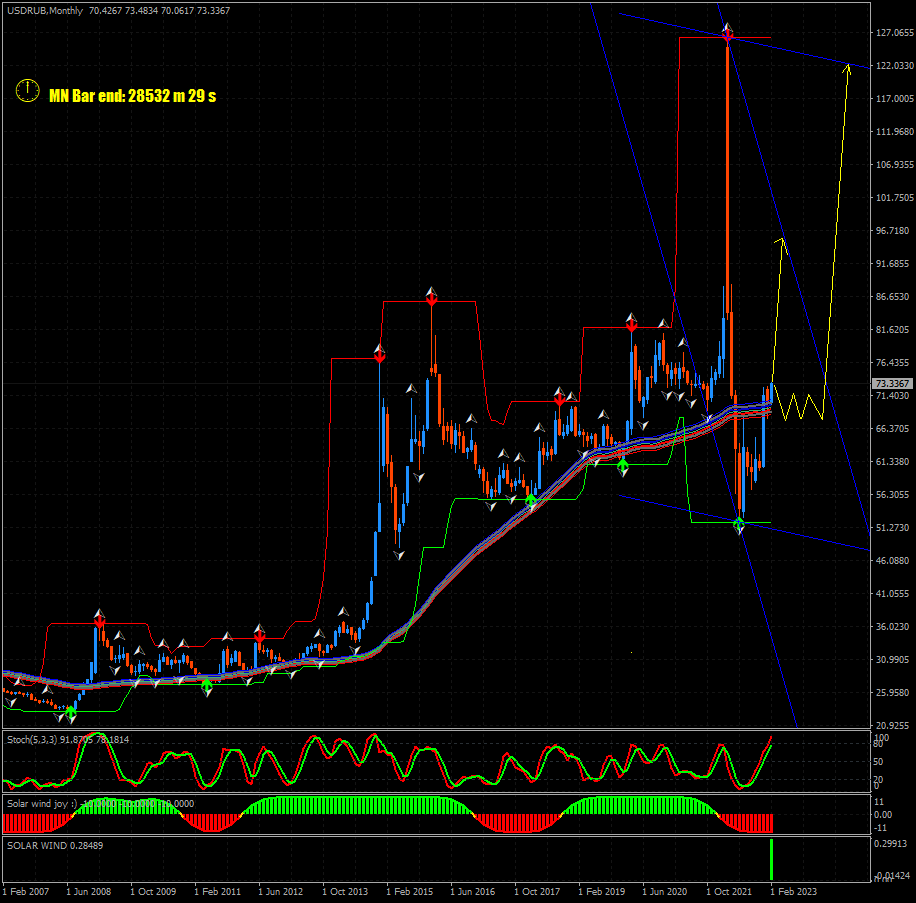Select the topmost yellow forecast arrowhead
This screenshot has height=903, width=916.
pyautogui.click(x=848, y=68)
